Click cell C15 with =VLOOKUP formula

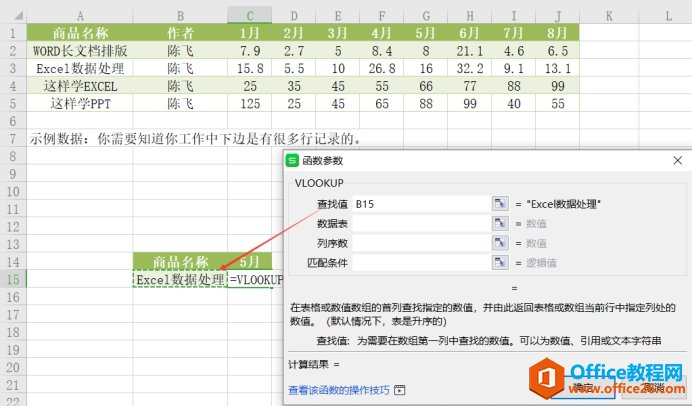[255, 279]
